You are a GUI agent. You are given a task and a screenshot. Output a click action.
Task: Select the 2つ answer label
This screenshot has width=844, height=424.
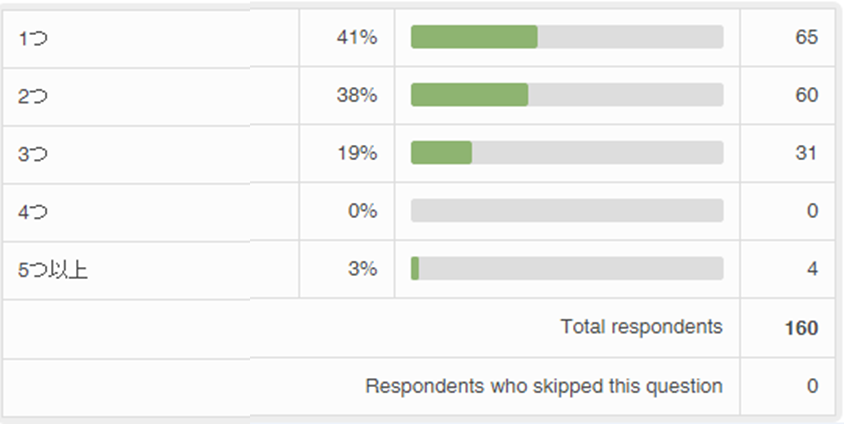tap(33, 96)
